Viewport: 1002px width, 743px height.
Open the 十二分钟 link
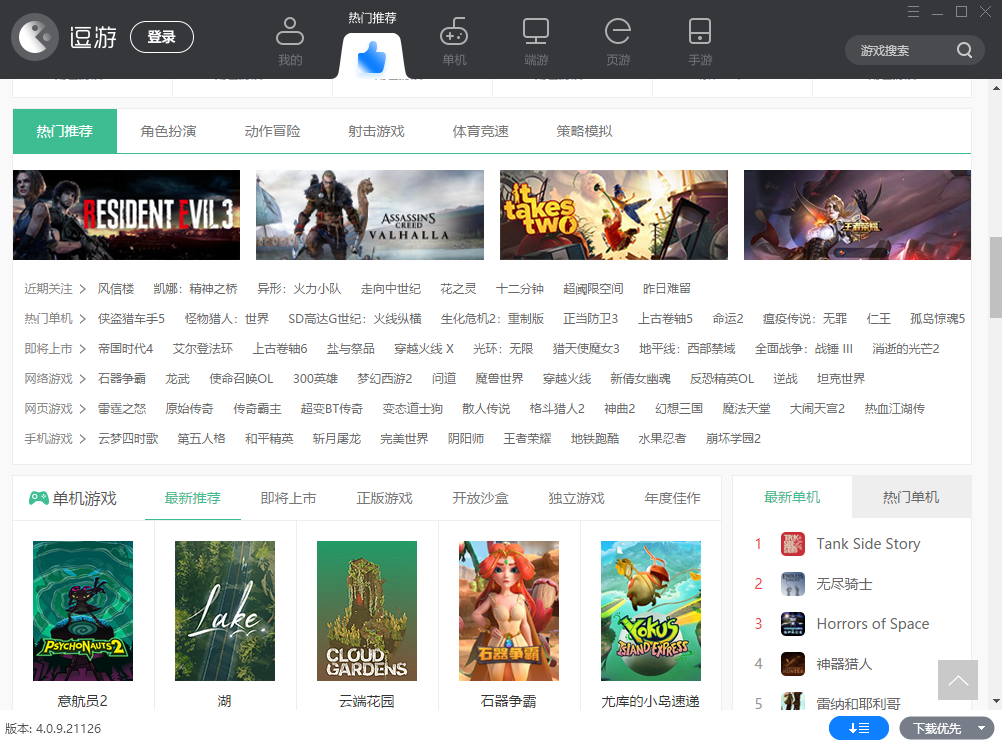tap(520, 289)
